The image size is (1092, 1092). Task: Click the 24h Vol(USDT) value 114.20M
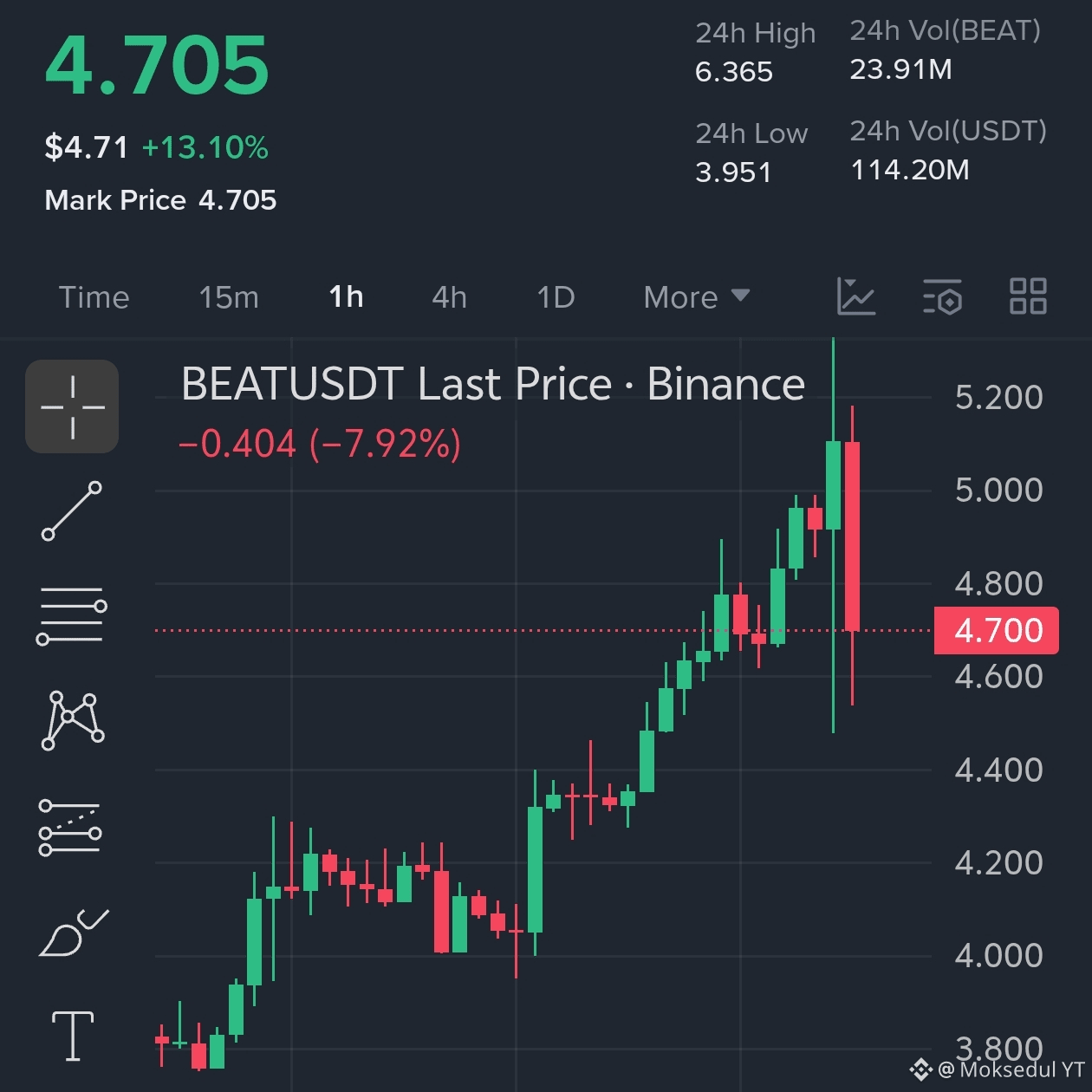pos(910,170)
